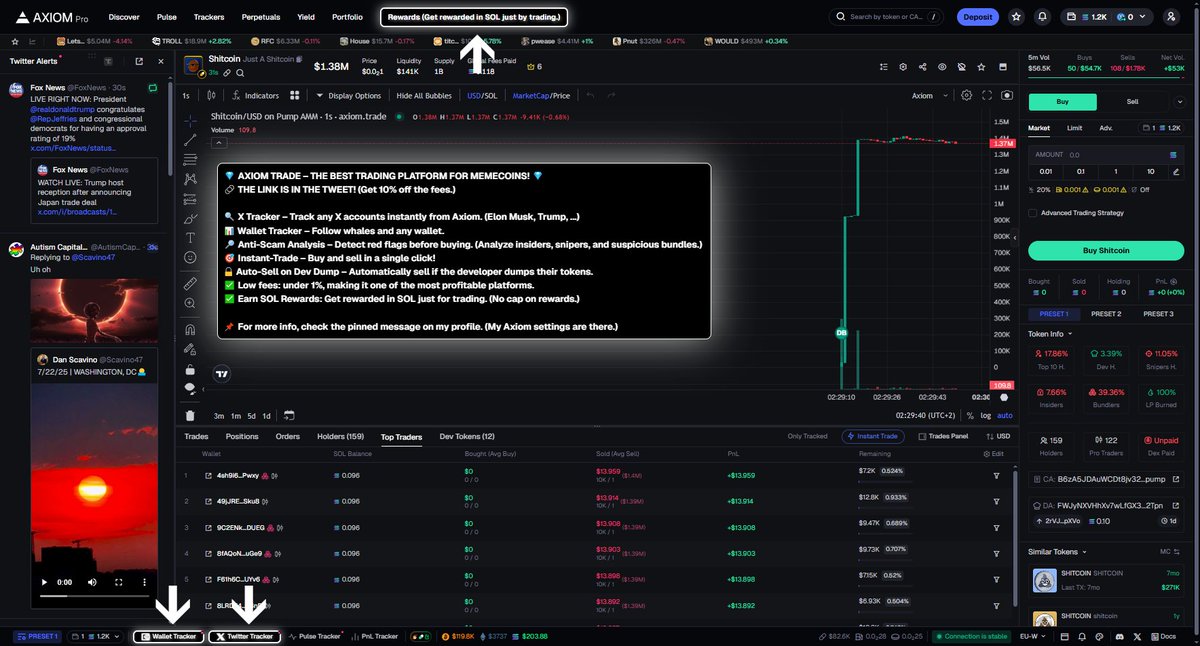Open chart settings gear
1200x646 pixels.
(966, 96)
